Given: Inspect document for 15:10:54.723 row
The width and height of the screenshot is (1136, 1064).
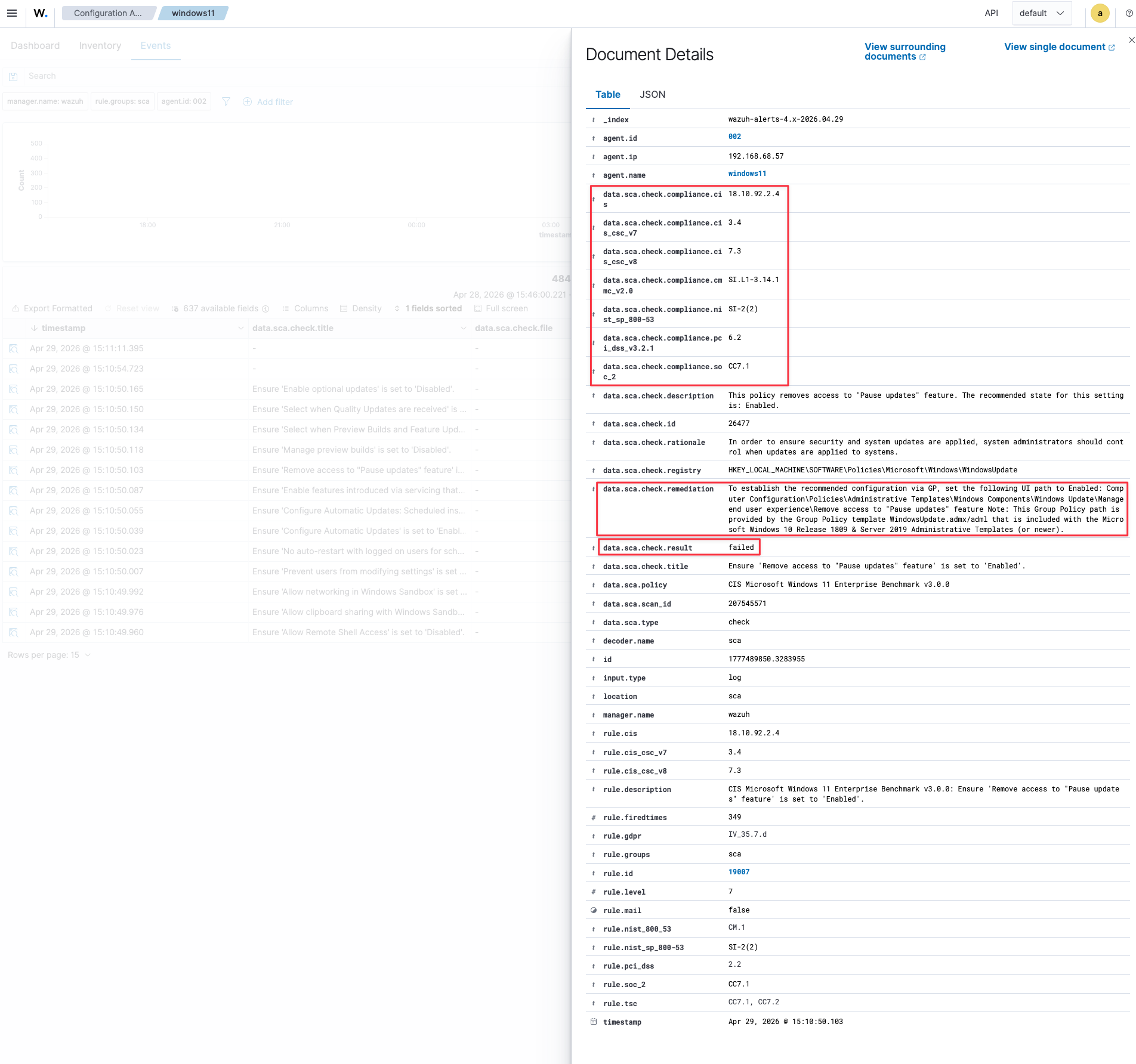Looking at the screenshot, I should pos(13,369).
